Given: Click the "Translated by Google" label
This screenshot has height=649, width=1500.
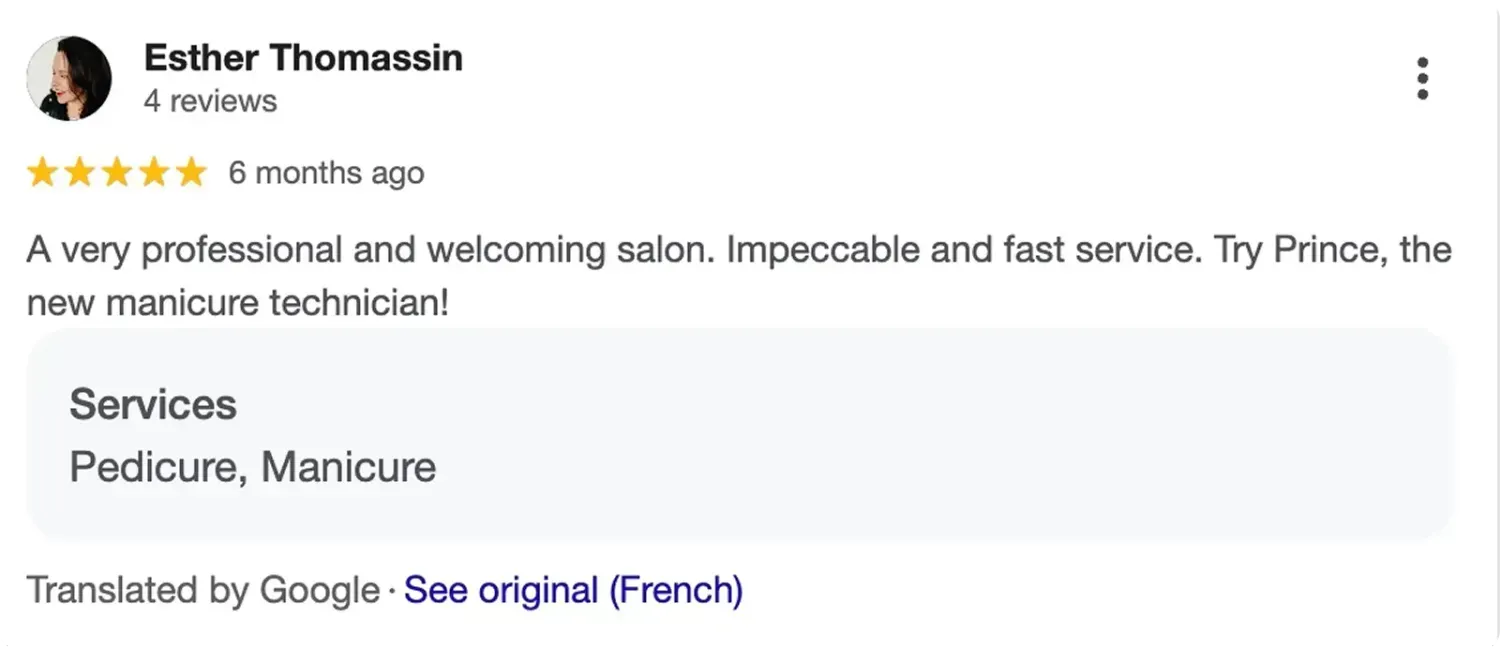Looking at the screenshot, I should pos(203,590).
